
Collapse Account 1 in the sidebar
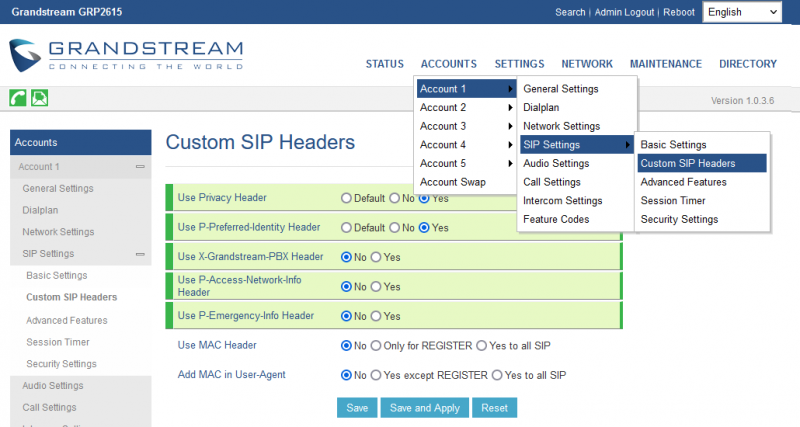coord(140,167)
